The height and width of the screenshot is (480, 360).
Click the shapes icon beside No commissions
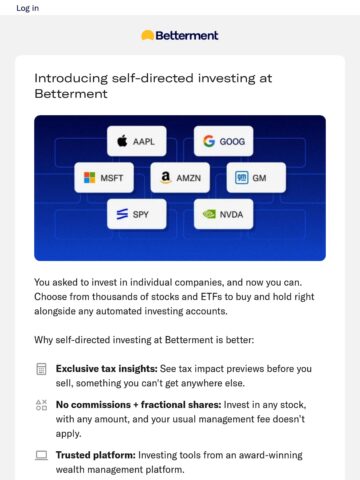pyautogui.click(x=41, y=405)
